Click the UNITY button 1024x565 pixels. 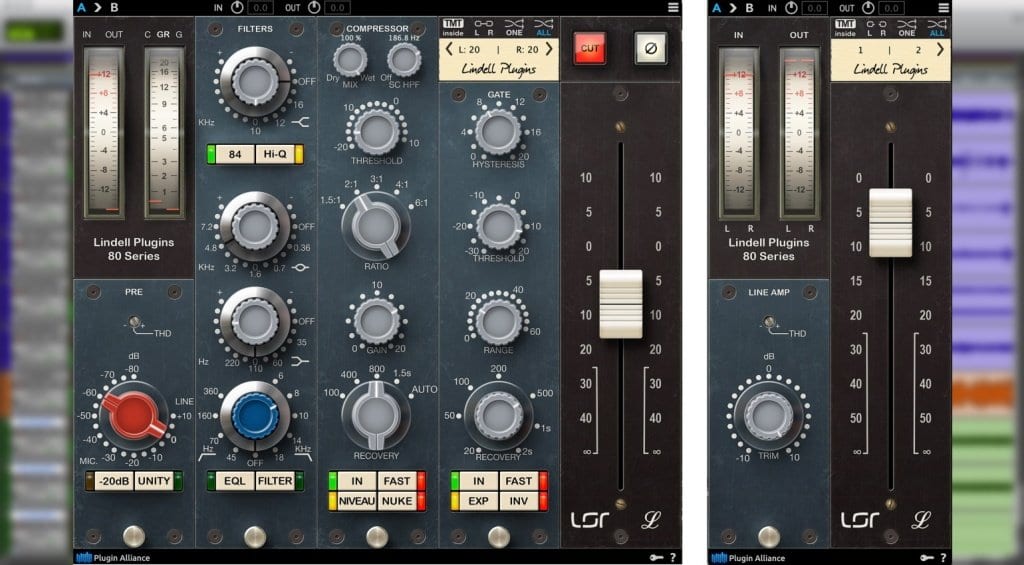point(154,481)
